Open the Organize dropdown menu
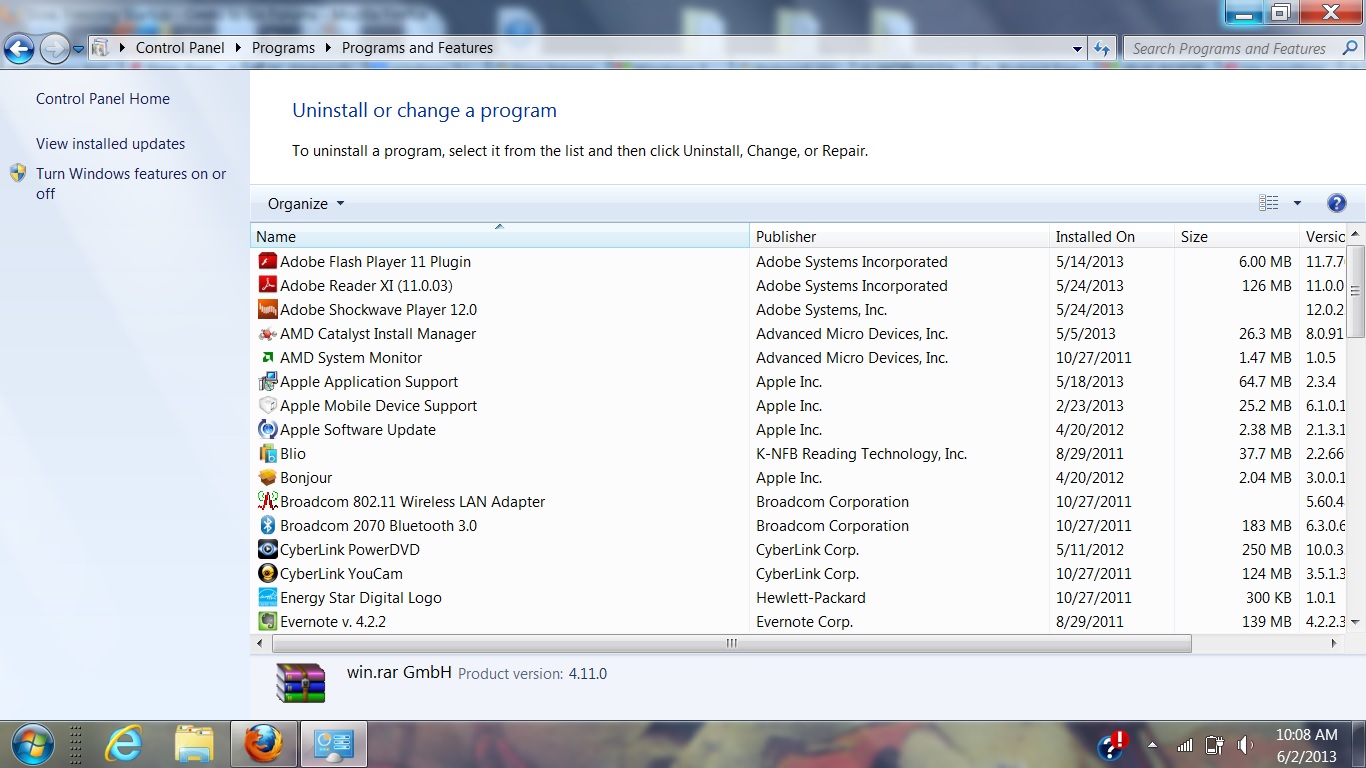This screenshot has width=1366, height=768. pos(306,203)
